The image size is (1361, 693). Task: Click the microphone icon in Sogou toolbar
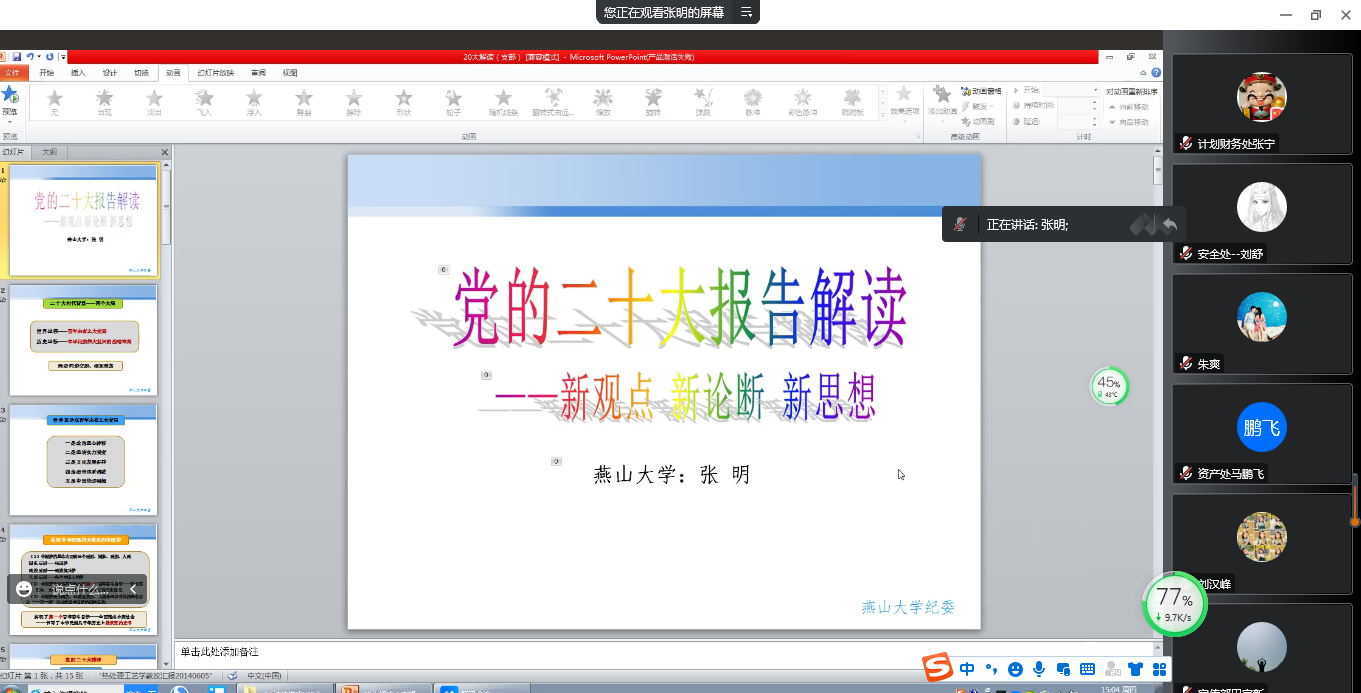[x=1040, y=669]
